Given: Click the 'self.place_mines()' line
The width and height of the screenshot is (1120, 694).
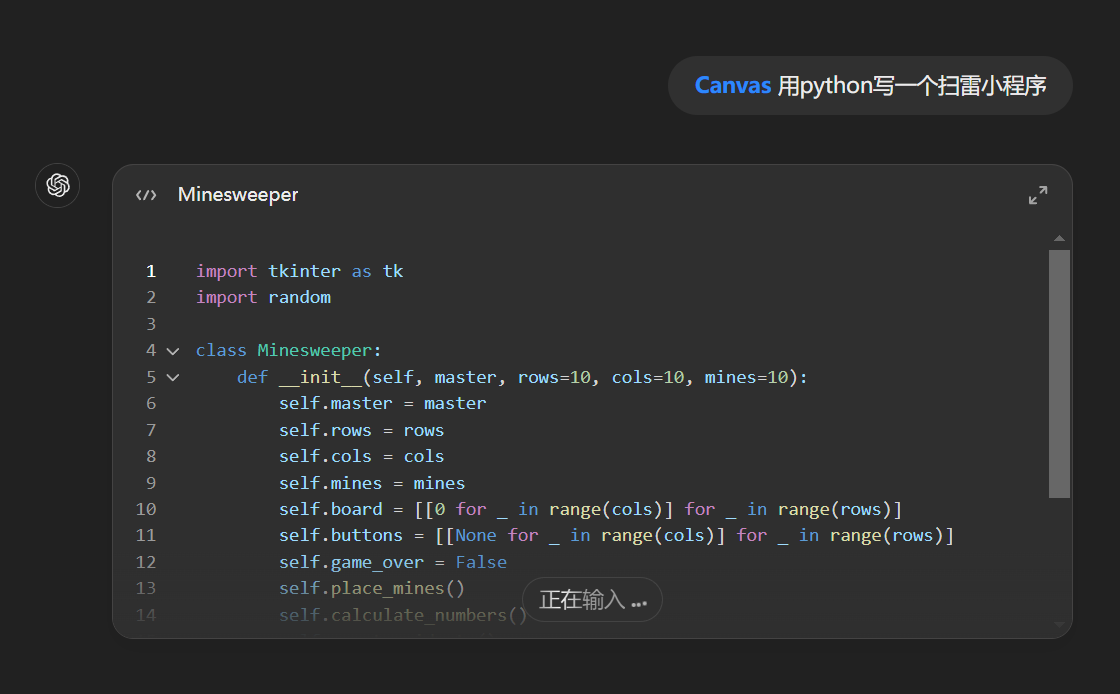Looking at the screenshot, I should point(372,588).
